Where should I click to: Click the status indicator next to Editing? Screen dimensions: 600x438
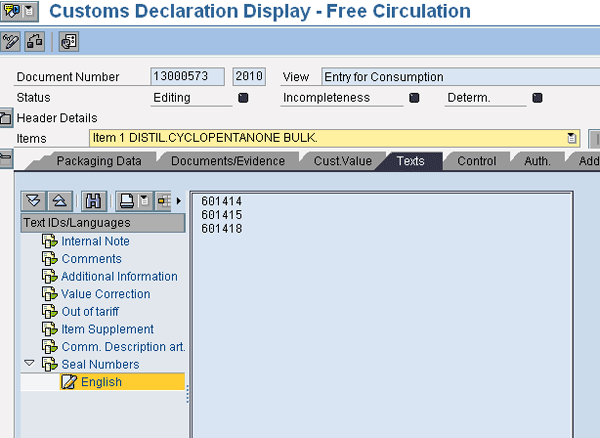(x=243, y=98)
